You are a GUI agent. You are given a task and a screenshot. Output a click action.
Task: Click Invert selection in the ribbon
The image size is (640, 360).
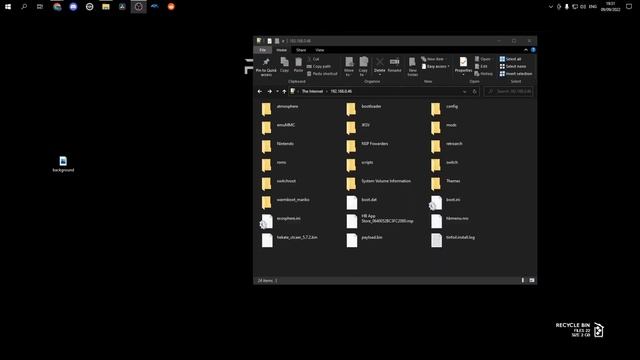point(516,74)
